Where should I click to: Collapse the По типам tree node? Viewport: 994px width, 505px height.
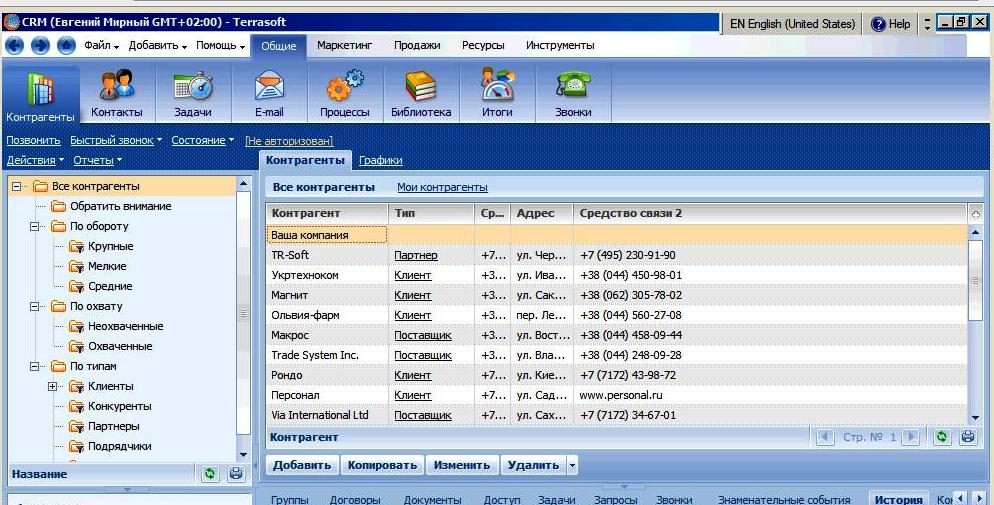[34, 366]
